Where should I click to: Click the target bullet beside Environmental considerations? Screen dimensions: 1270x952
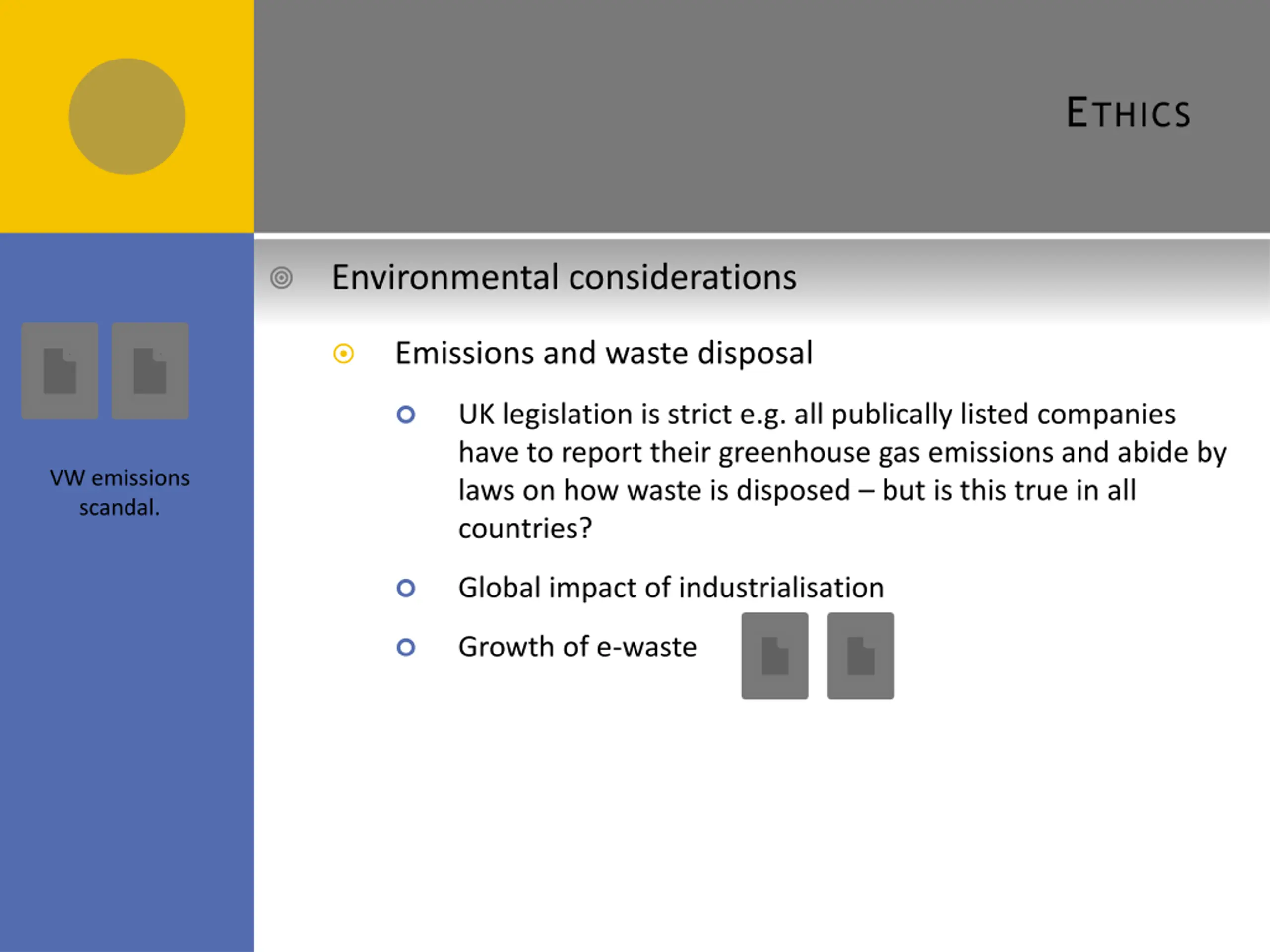pos(281,278)
